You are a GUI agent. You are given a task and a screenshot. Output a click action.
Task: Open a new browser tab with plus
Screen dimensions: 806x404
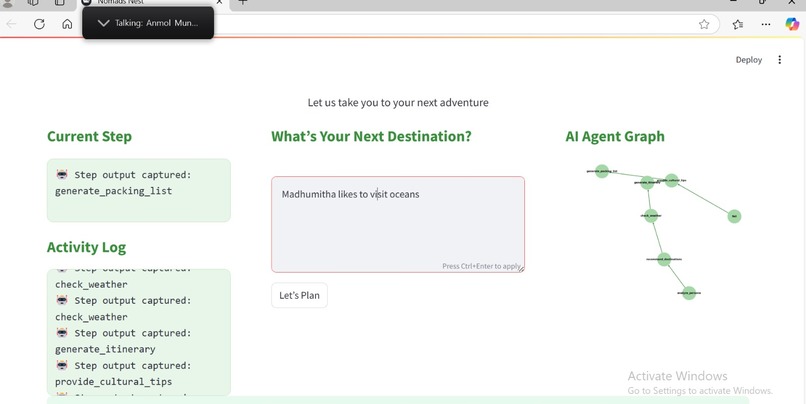[x=243, y=2]
